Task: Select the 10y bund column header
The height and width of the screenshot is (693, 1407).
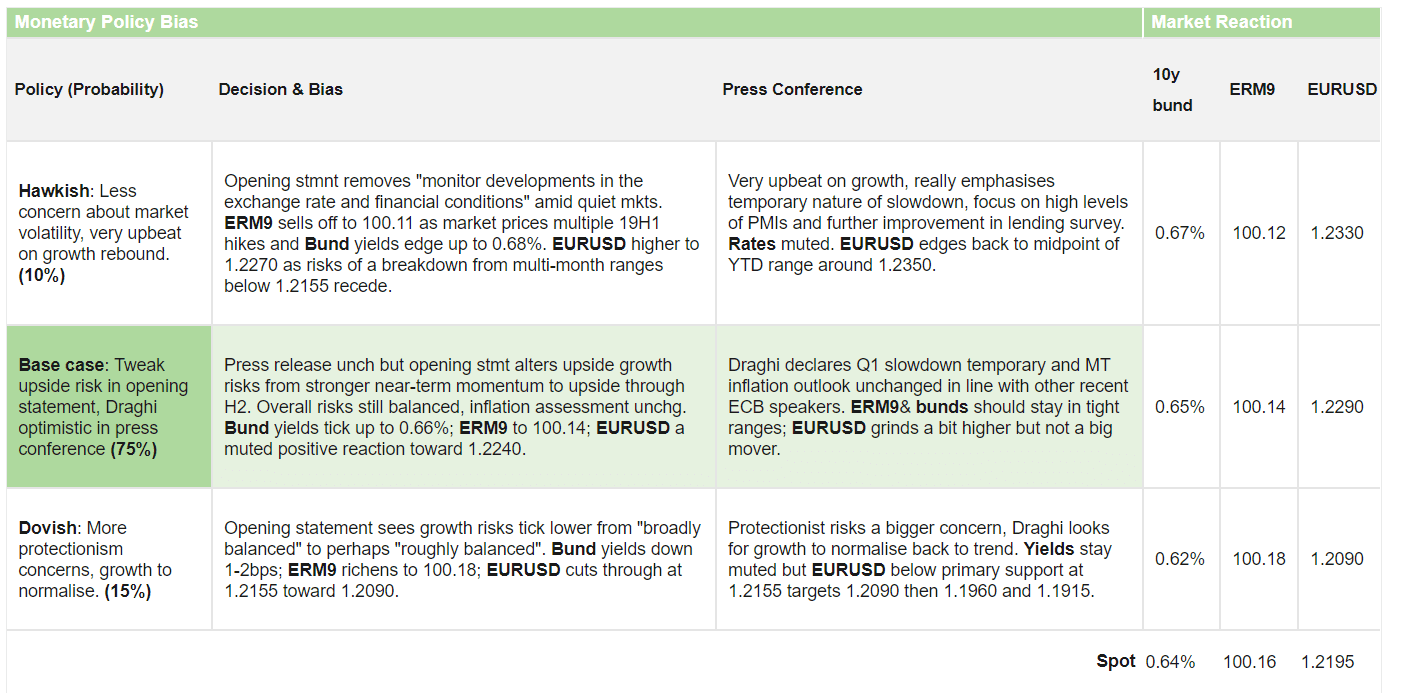Action: pos(1172,89)
